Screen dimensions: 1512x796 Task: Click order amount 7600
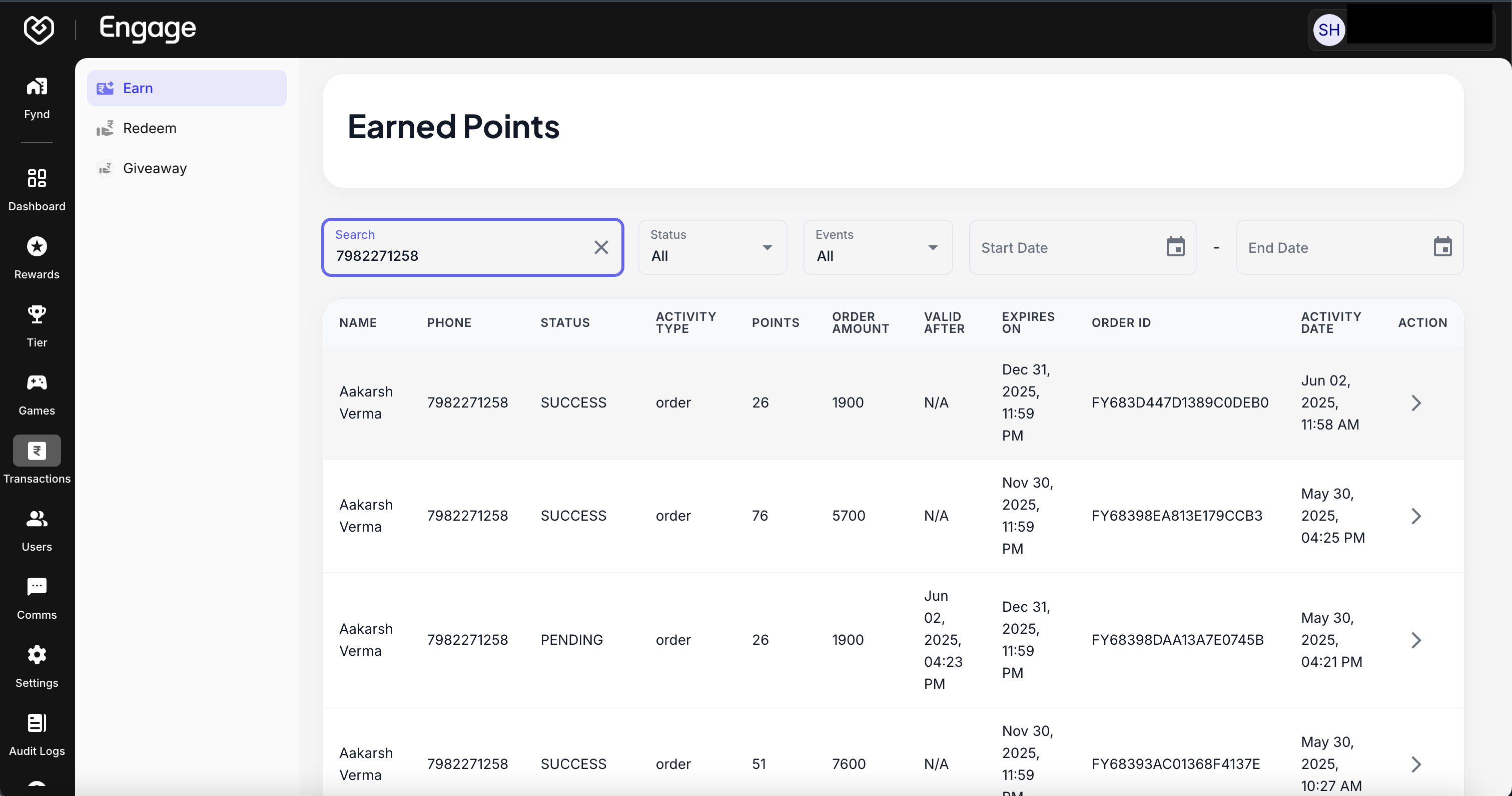tap(848, 764)
